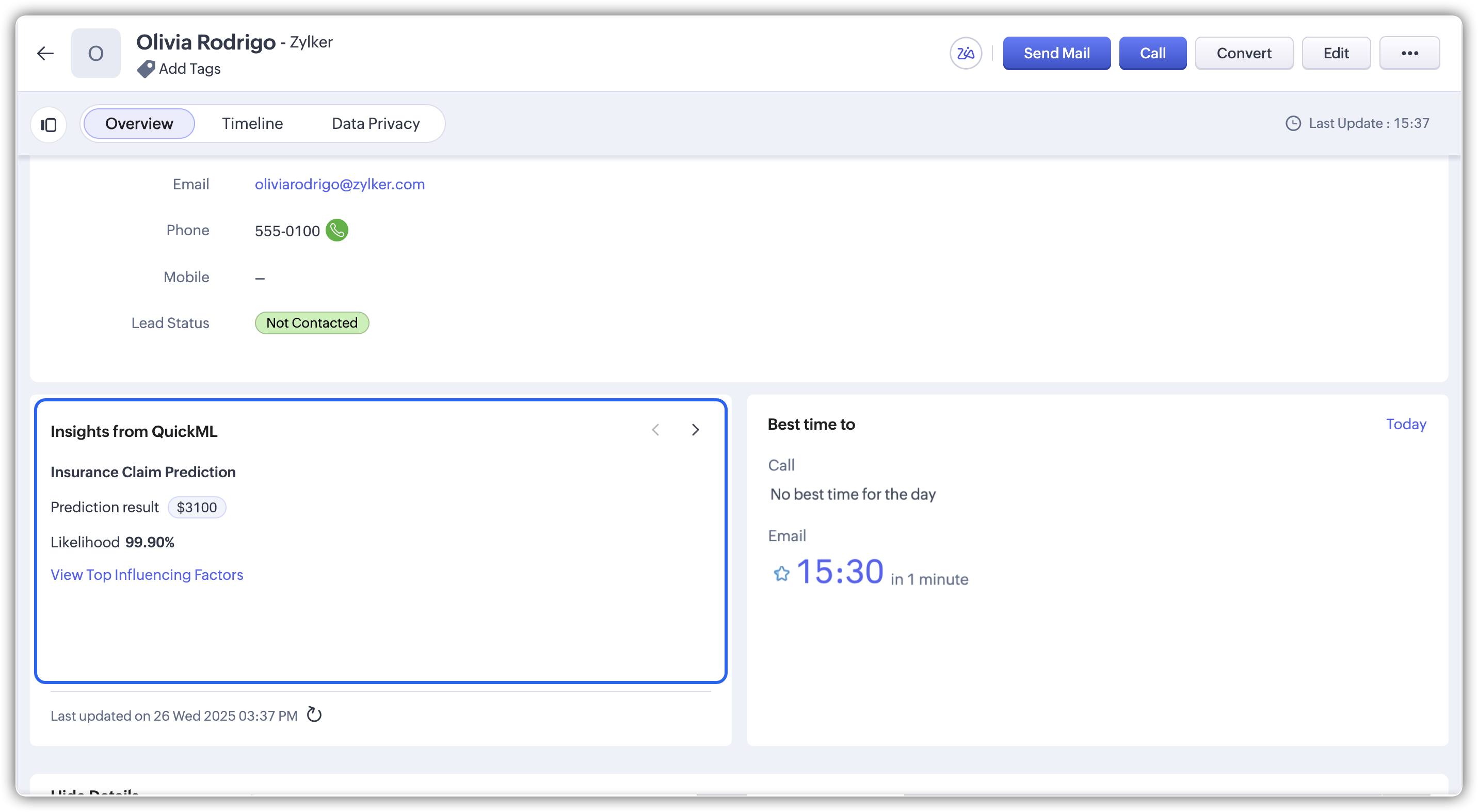Click the Convert button
The image size is (1478, 812).
(x=1243, y=53)
